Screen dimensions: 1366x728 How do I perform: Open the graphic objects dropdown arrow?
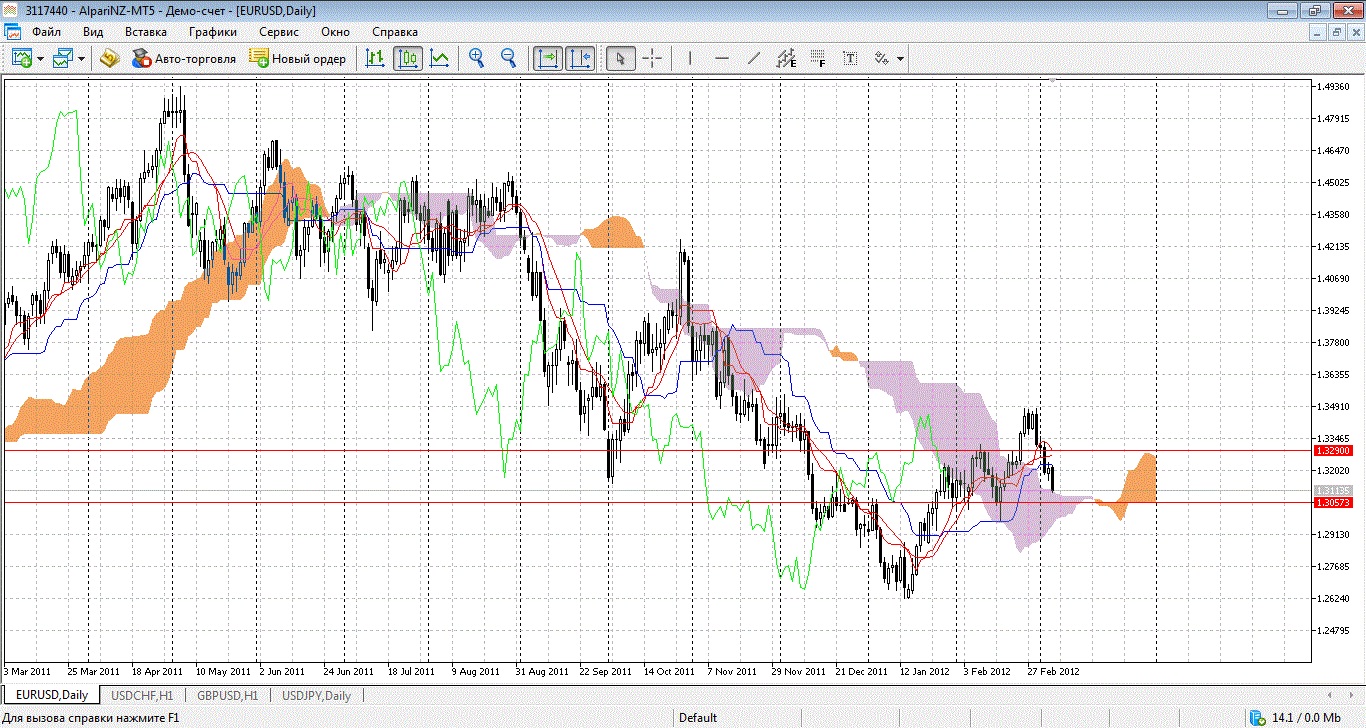click(901, 59)
